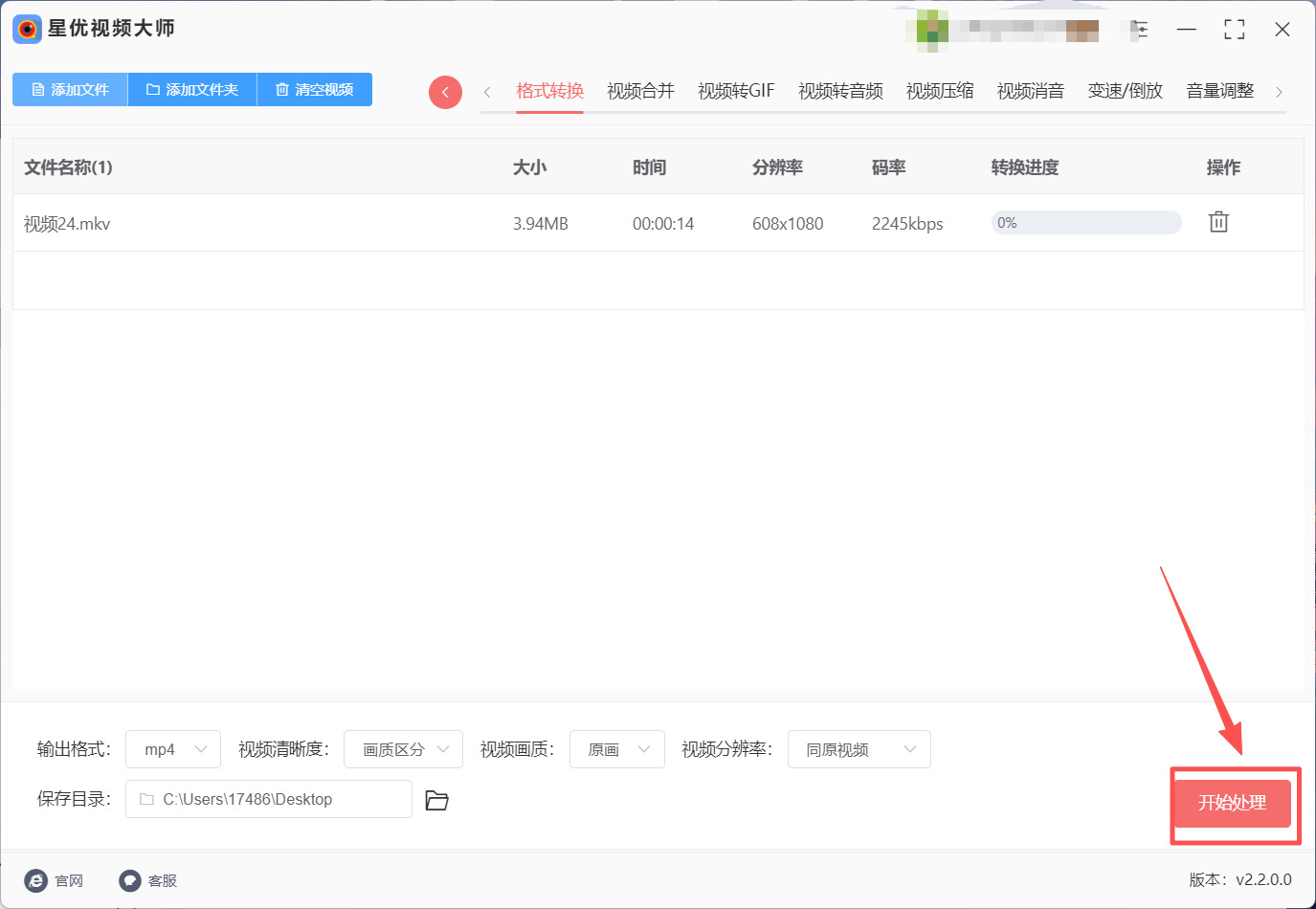Open 客服 customer service chat

[148, 880]
